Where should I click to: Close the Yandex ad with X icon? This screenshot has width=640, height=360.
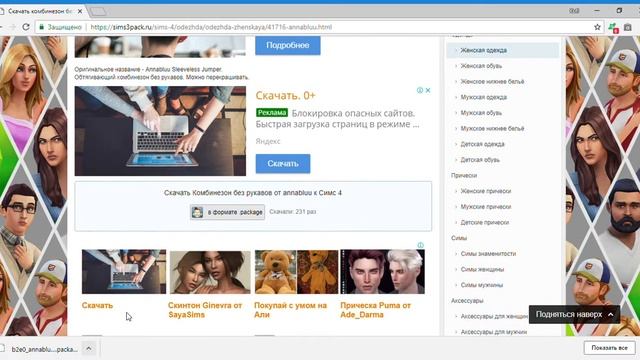coord(428,90)
